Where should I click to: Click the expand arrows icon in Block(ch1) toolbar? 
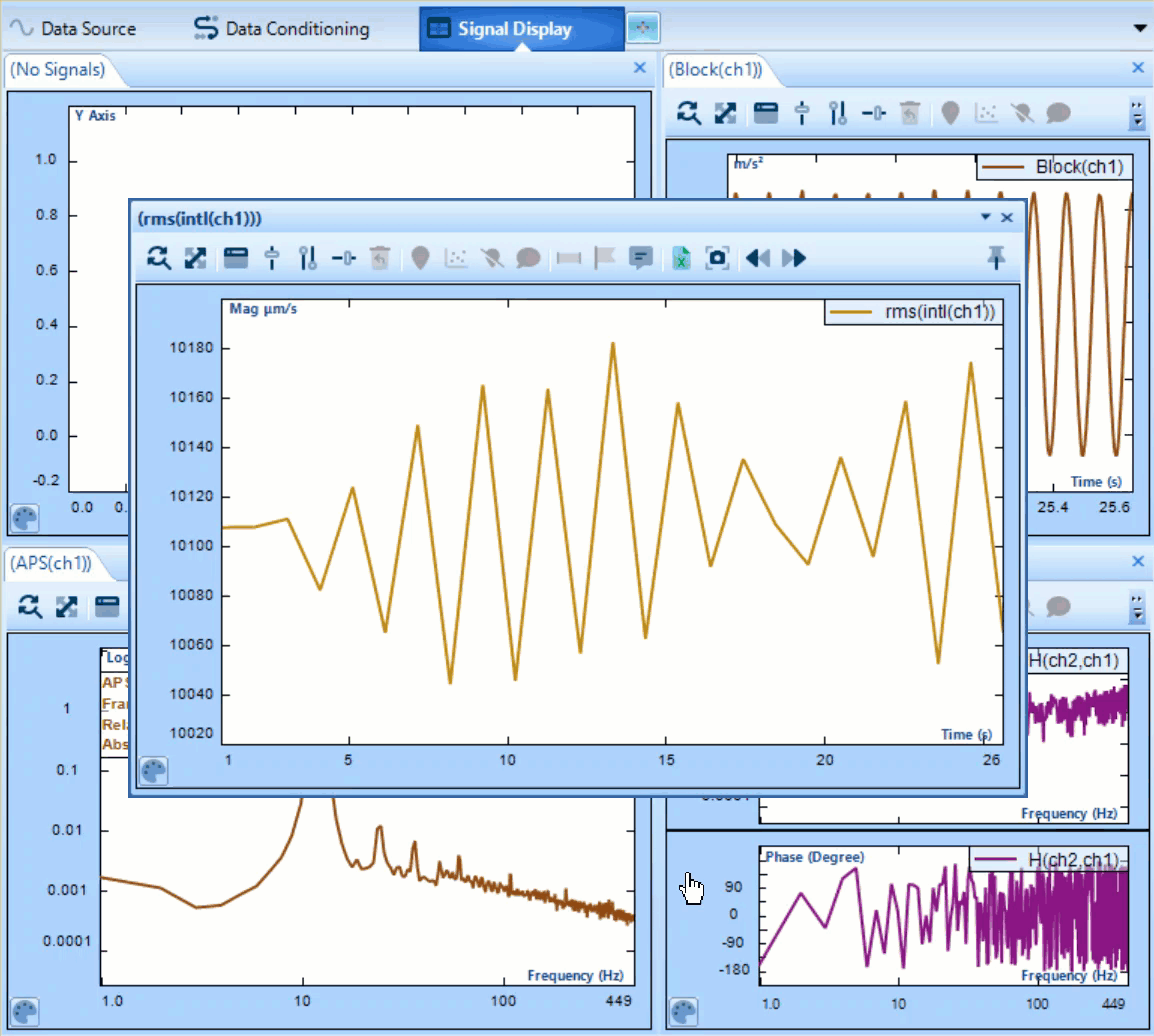point(725,113)
